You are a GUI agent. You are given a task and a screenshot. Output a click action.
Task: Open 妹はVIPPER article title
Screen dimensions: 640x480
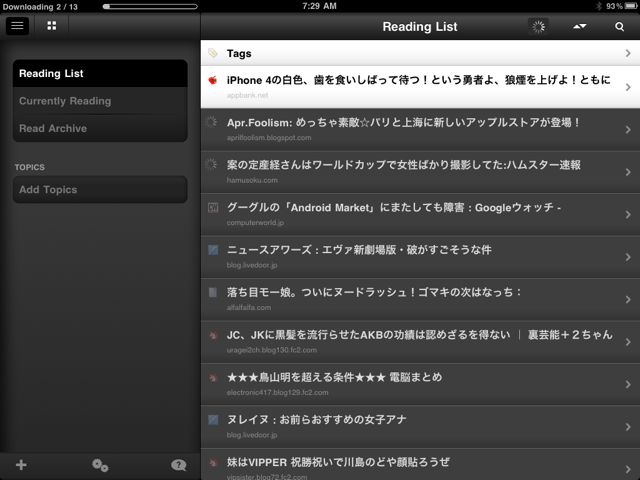338,462
